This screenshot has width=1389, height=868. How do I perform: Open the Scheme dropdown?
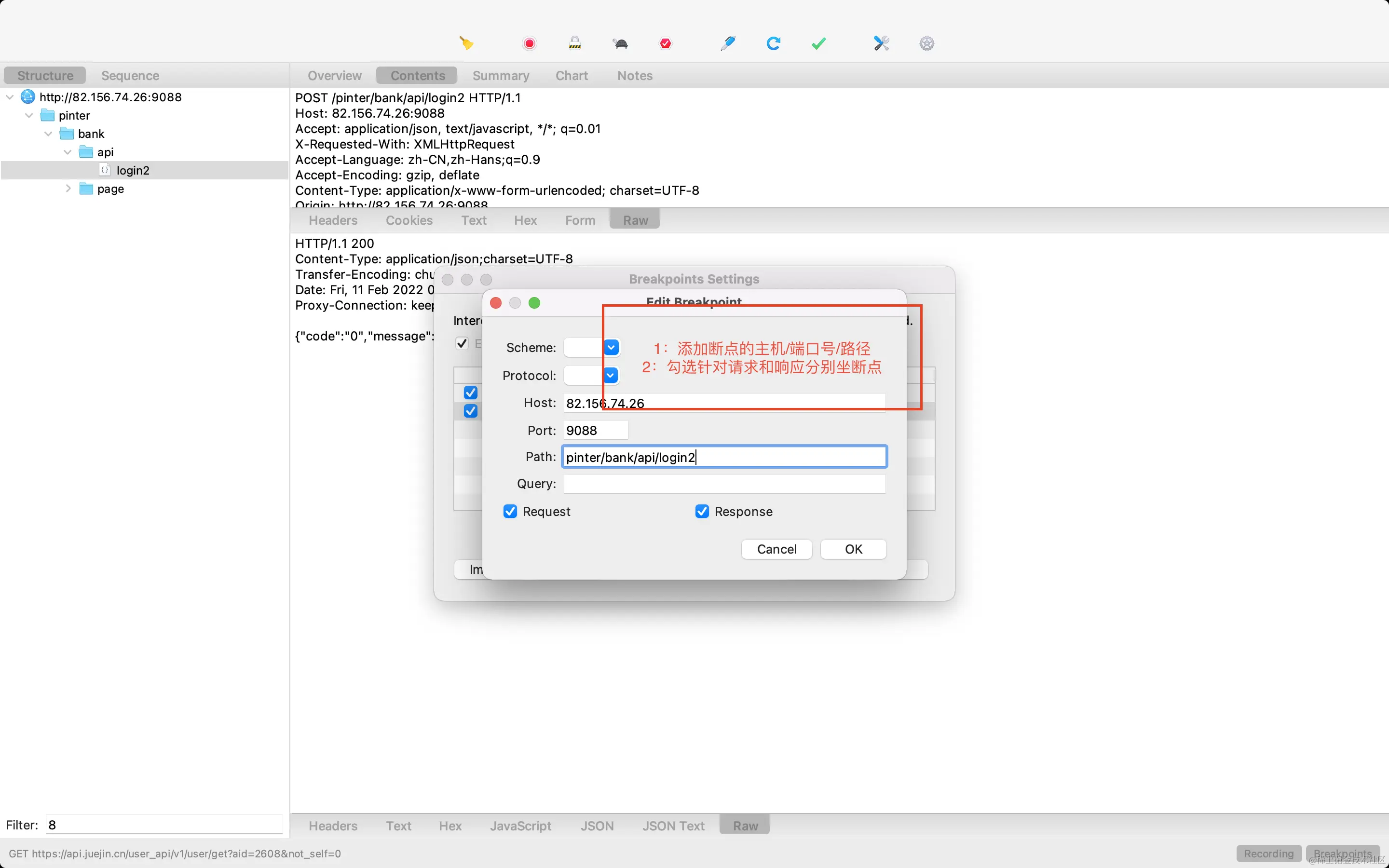611,347
